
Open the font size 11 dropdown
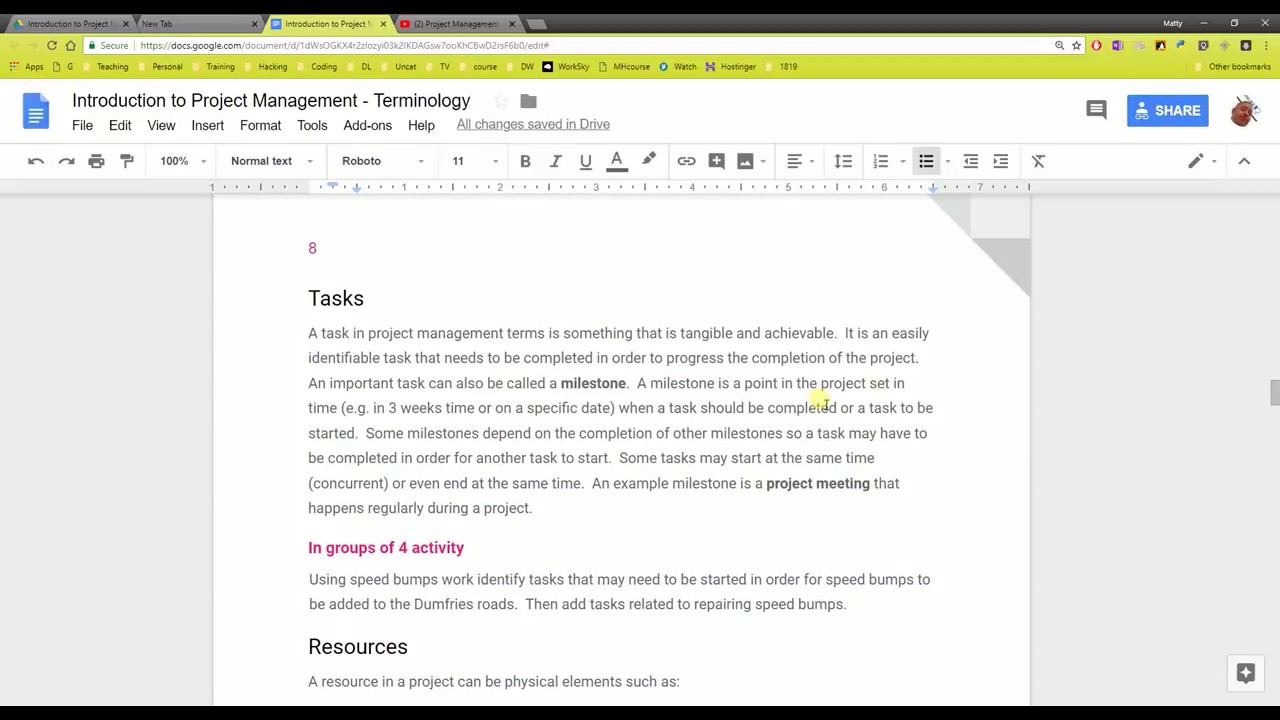click(x=474, y=161)
